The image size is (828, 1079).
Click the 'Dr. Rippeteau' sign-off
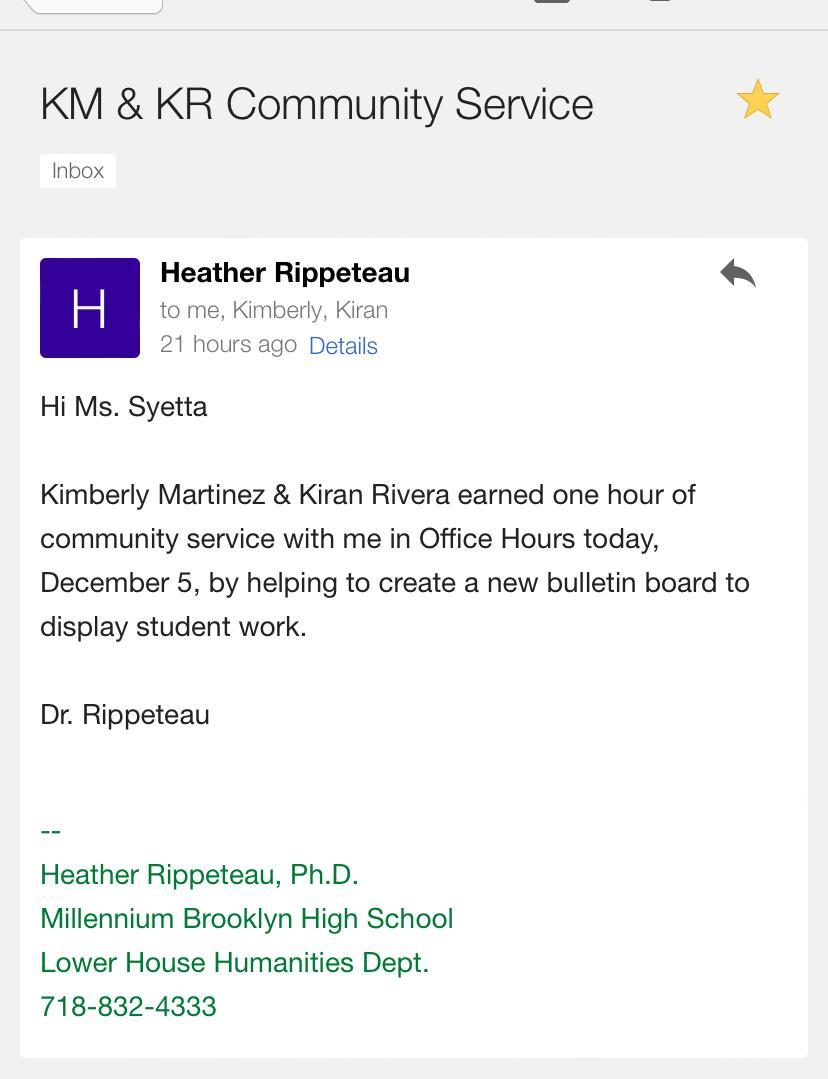125,715
